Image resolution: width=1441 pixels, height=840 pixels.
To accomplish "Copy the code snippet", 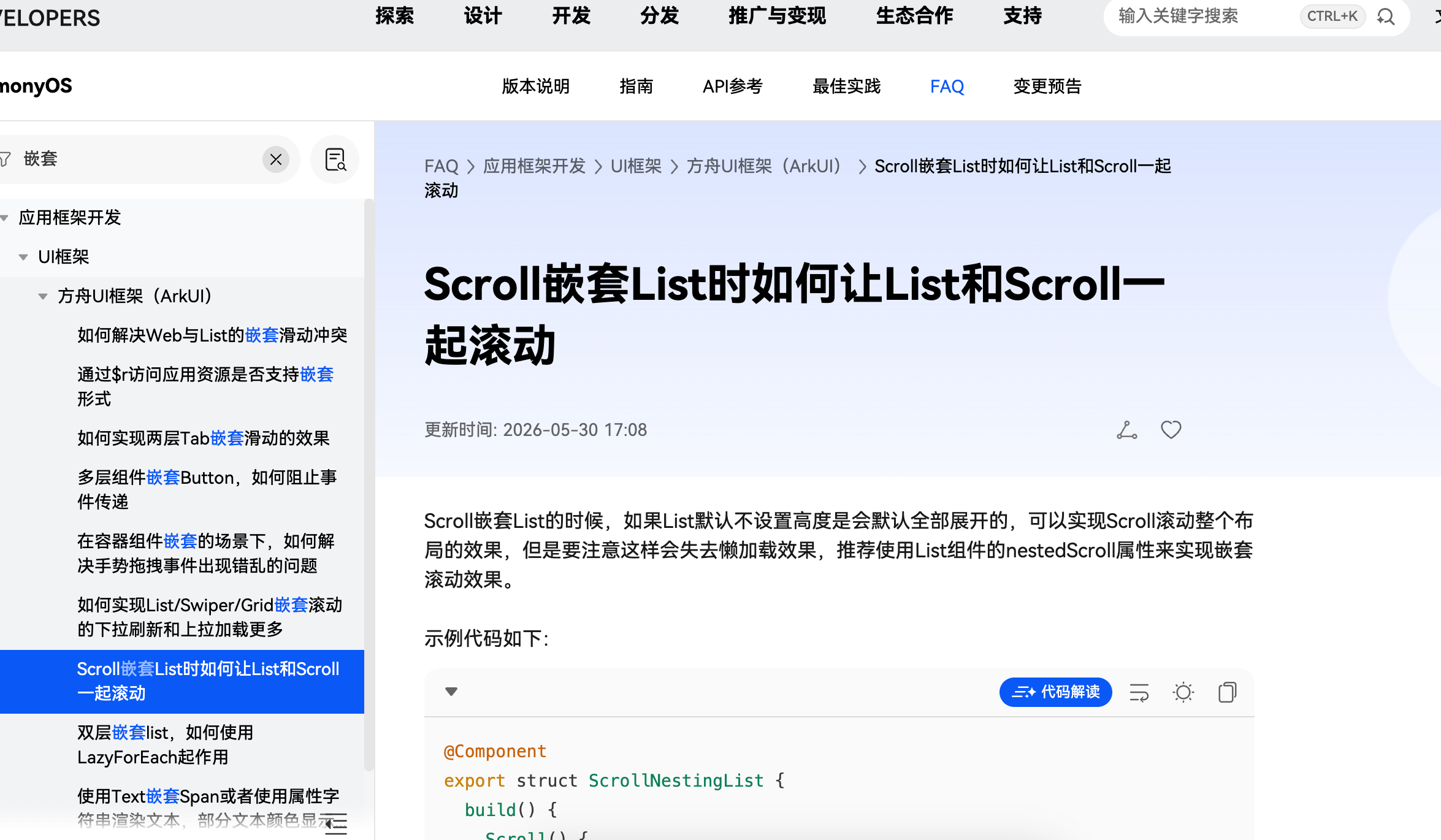I will coord(1228,692).
